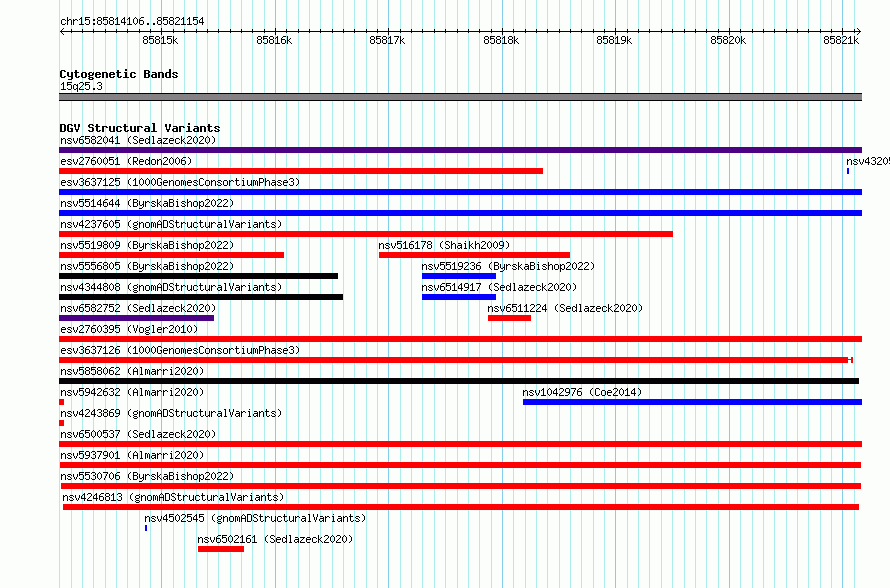
Task: Open nsv6500537 (Sedlazeck2020) label
Action: 138,434
